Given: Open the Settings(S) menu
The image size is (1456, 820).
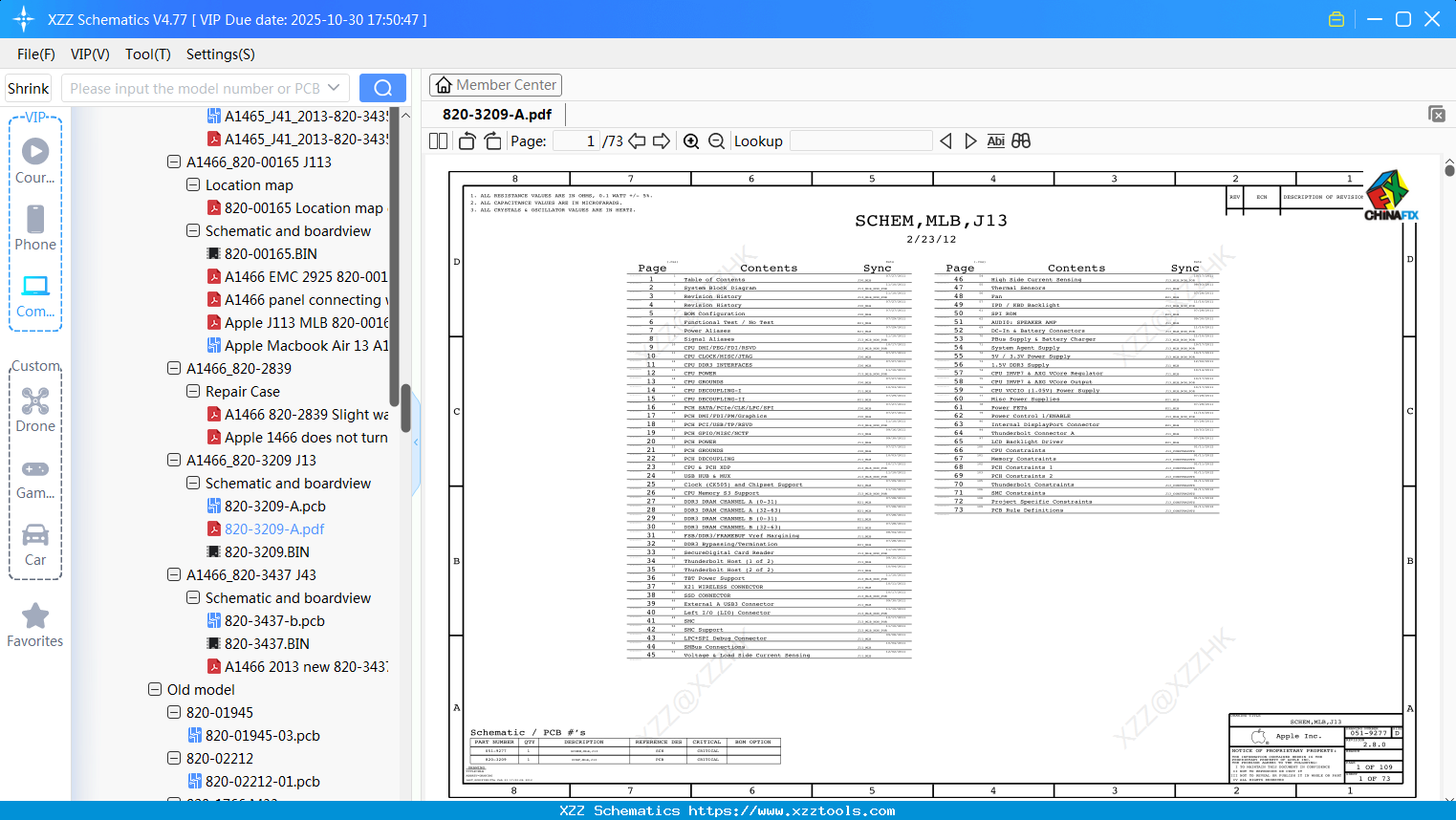Looking at the screenshot, I should pyautogui.click(x=221, y=54).
